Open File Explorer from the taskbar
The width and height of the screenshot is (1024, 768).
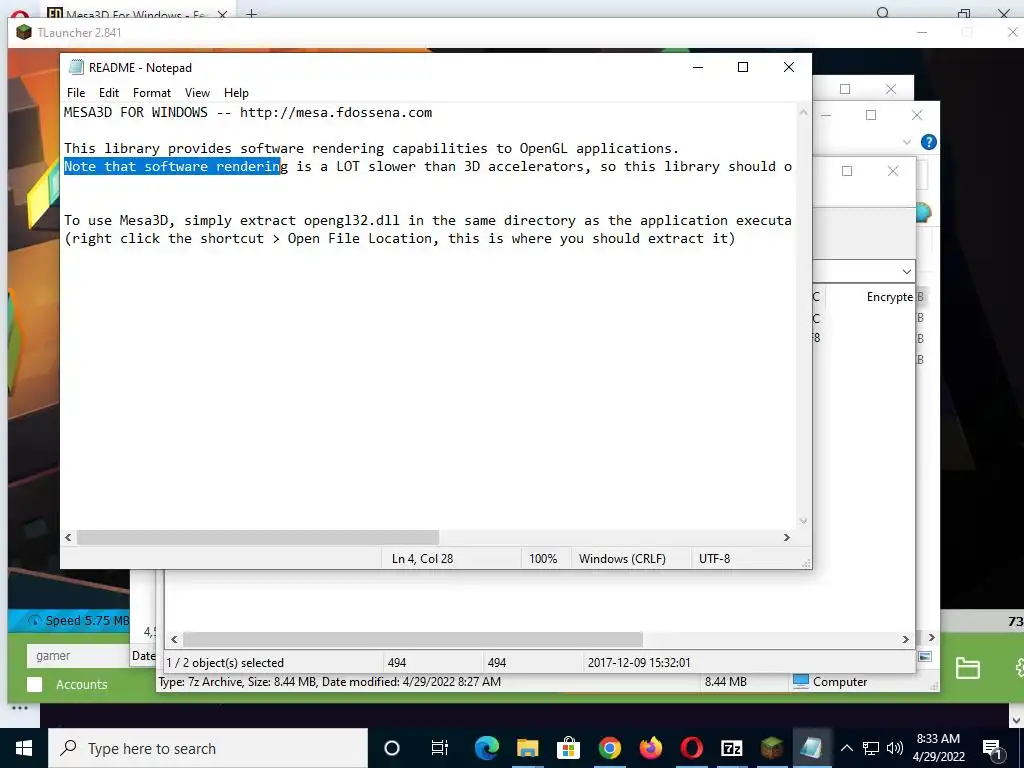coord(527,748)
